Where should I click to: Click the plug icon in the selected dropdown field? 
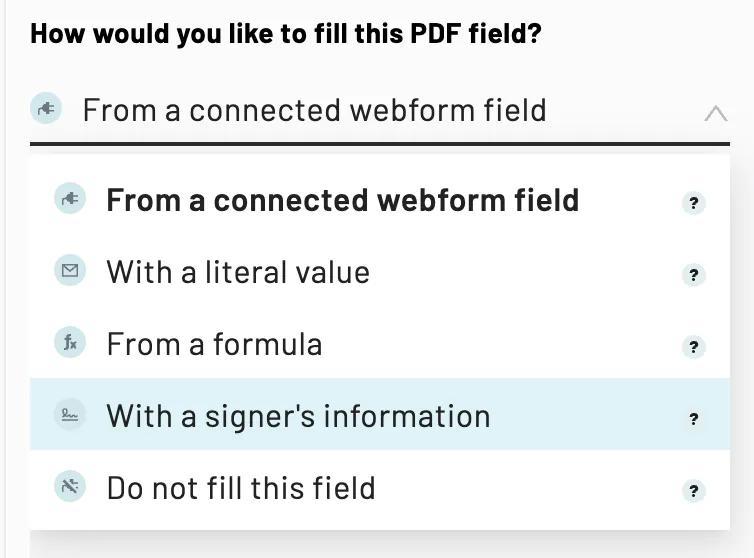[x=46, y=108]
